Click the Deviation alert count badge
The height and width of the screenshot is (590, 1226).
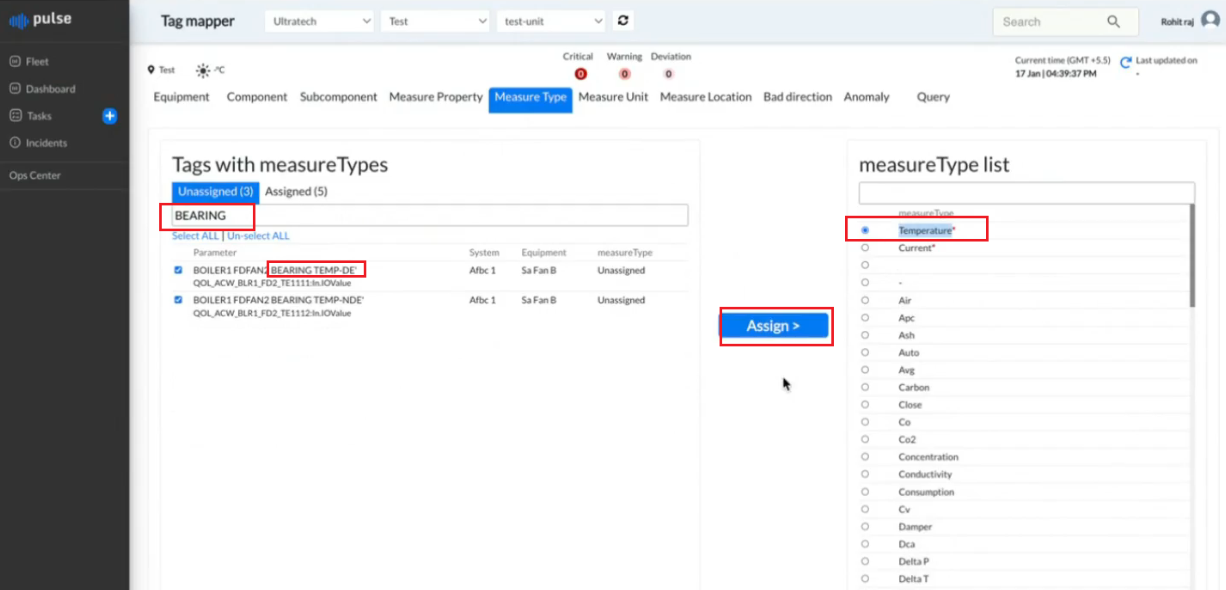point(668,74)
